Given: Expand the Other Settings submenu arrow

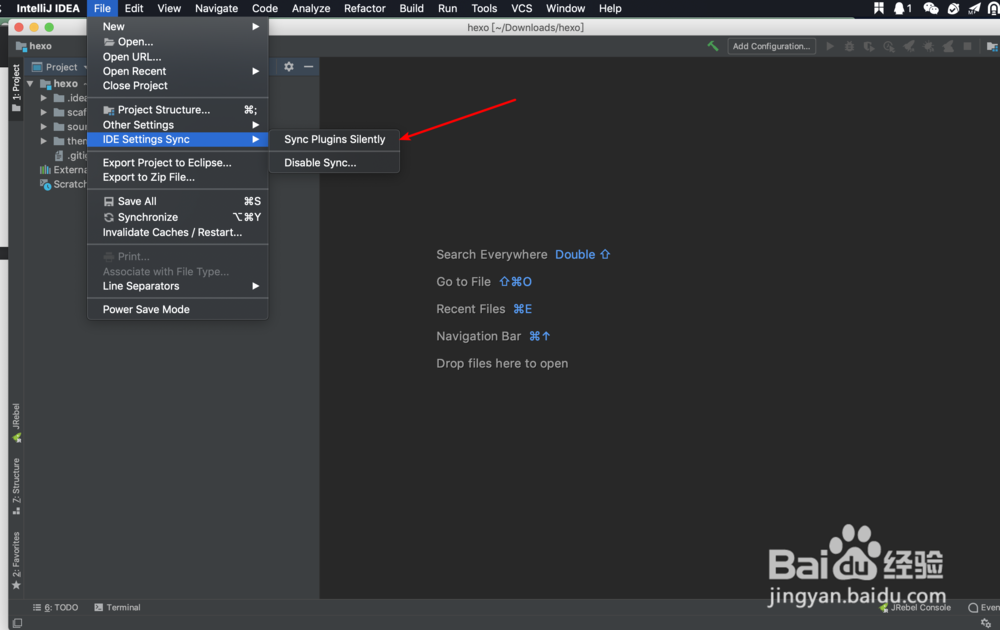Looking at the screenshot, I should 255,124.
